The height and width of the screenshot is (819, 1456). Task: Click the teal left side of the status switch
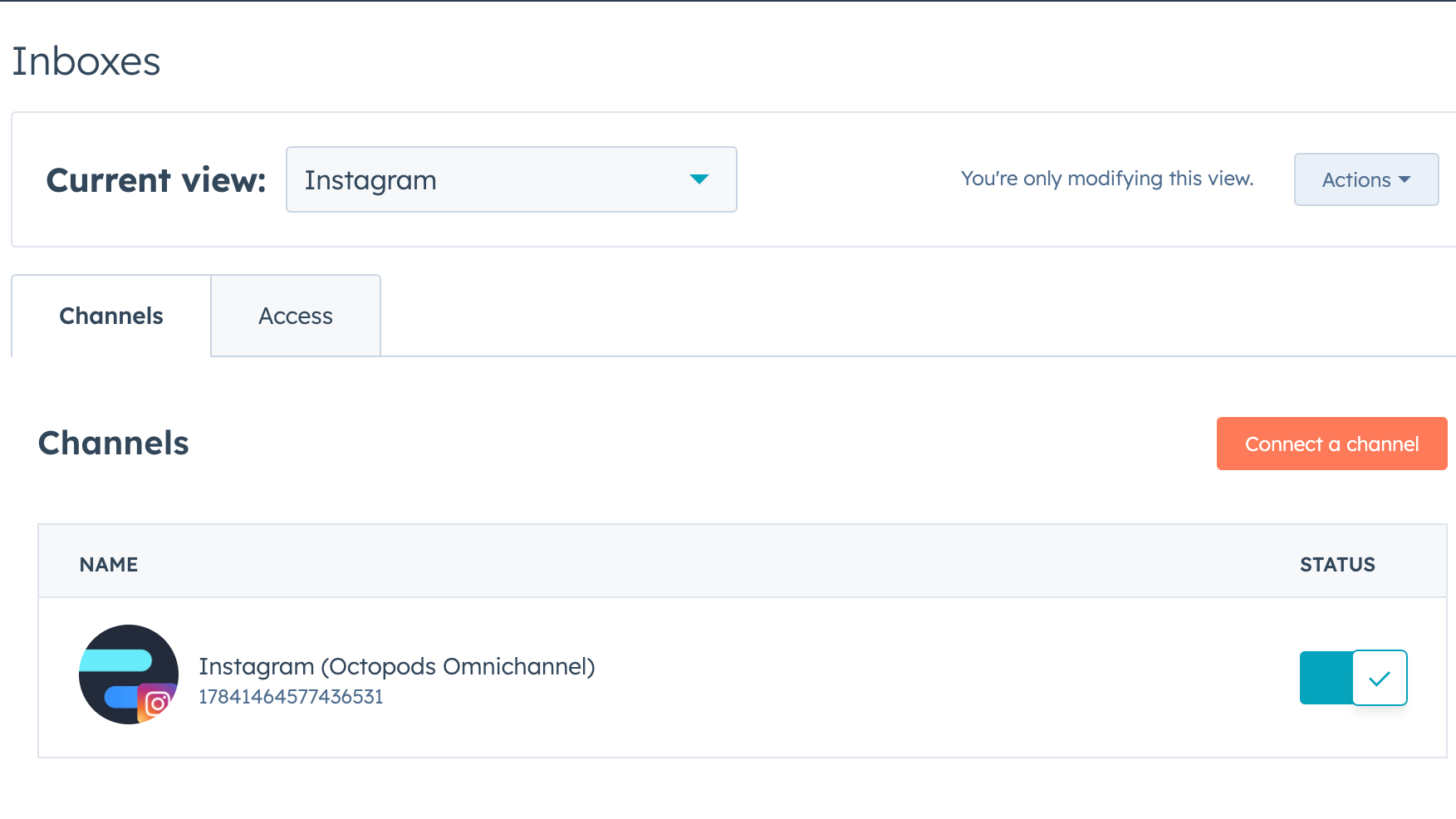pyautogui.click(x=1326, y=678)
